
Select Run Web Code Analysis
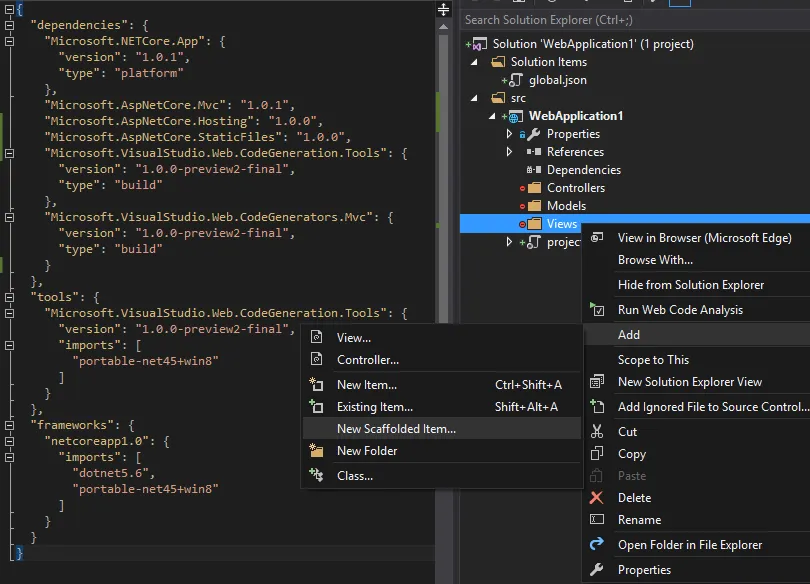point(697,310)
